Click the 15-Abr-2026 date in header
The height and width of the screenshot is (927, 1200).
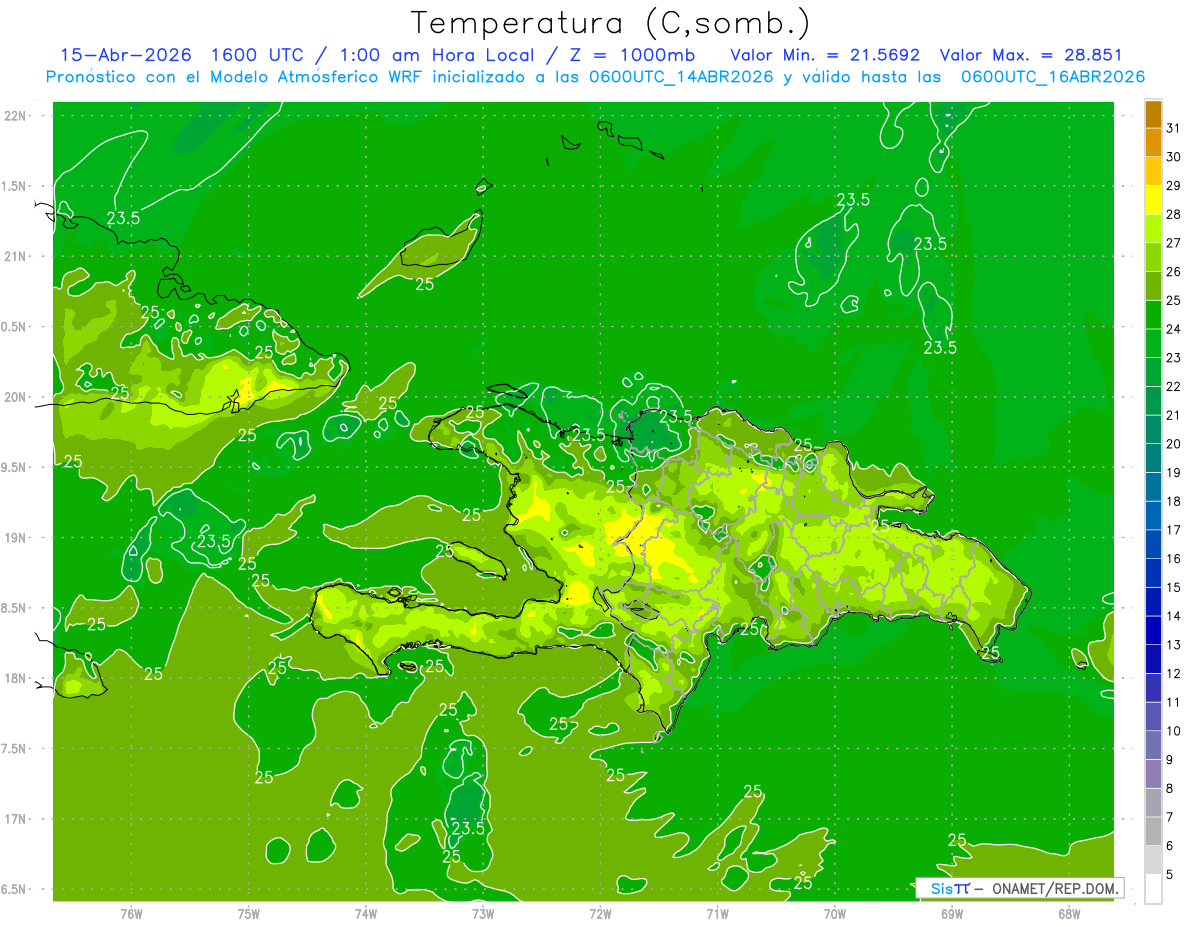click(125, 55)
